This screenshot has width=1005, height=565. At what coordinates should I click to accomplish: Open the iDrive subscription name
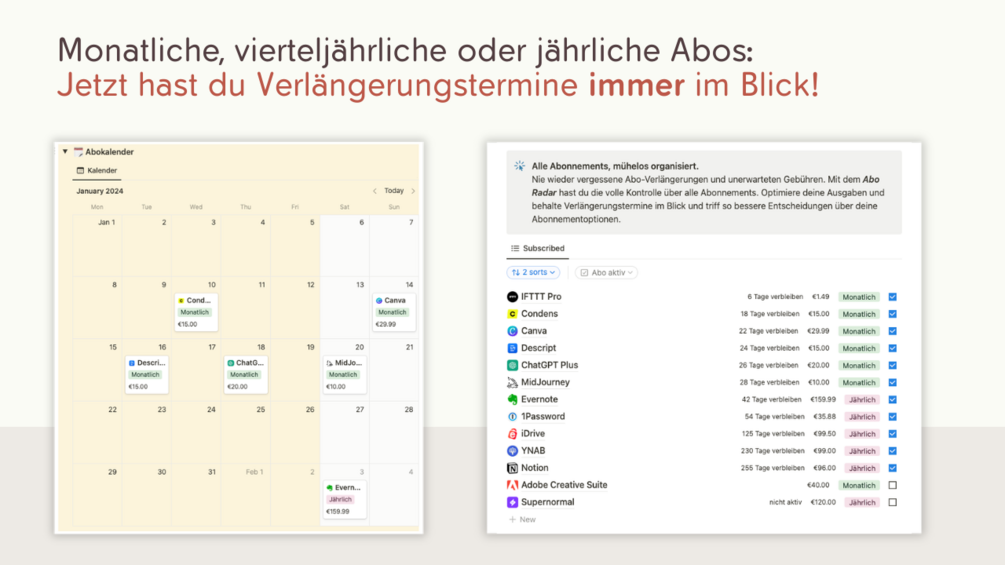533,434
